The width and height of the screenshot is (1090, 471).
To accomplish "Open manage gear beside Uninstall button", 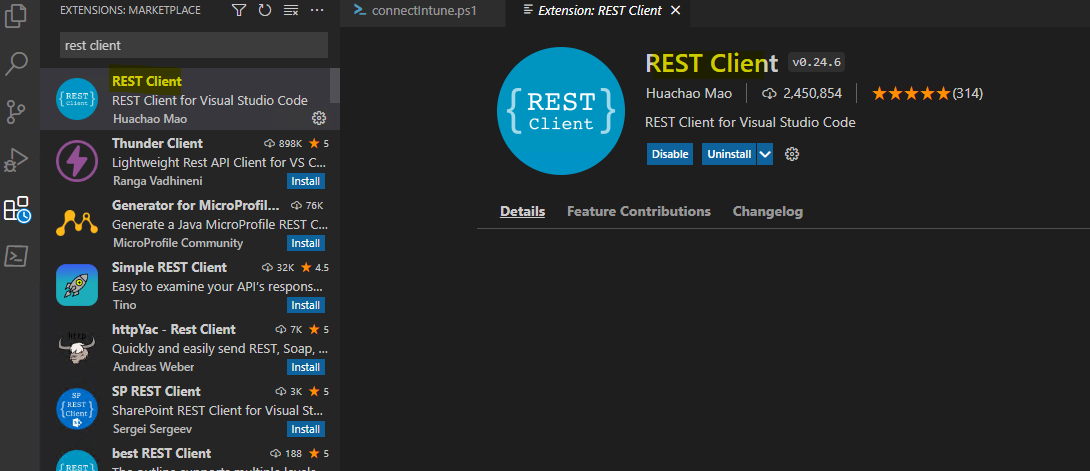I will pos(792,154).
